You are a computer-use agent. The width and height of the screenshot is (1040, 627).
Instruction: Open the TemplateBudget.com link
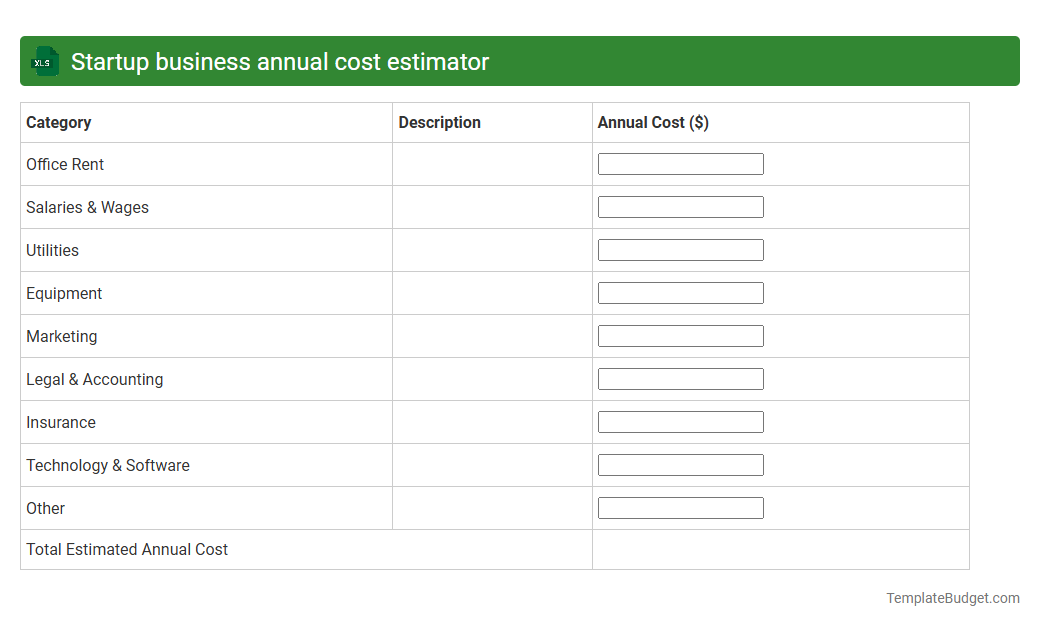pos(952,597)
